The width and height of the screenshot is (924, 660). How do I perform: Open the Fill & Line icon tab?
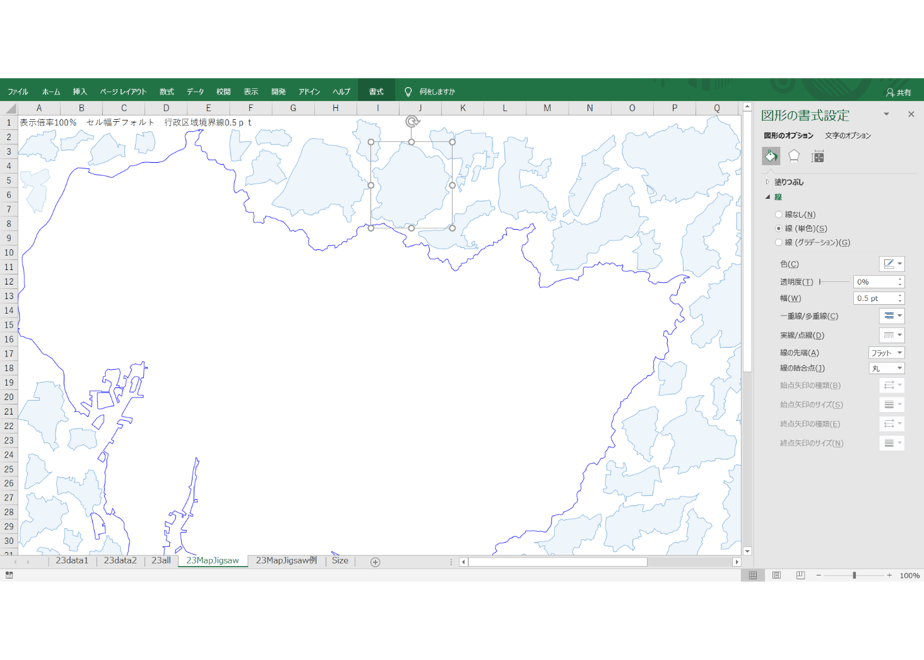click(x=771, y=156)
